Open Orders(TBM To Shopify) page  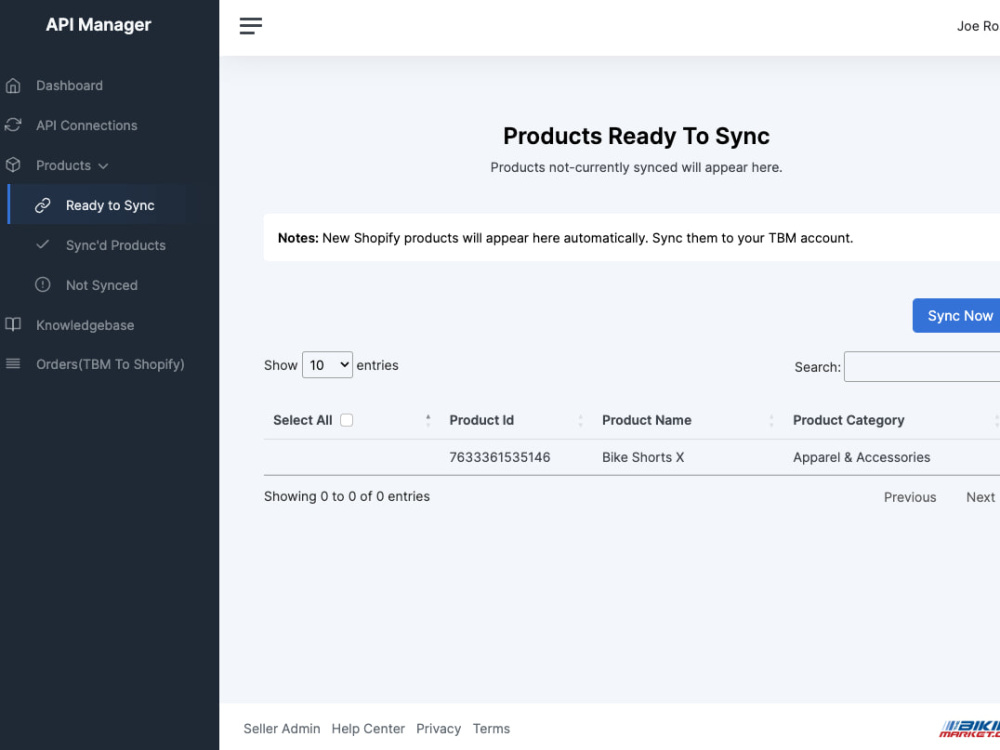pos(110,364)
